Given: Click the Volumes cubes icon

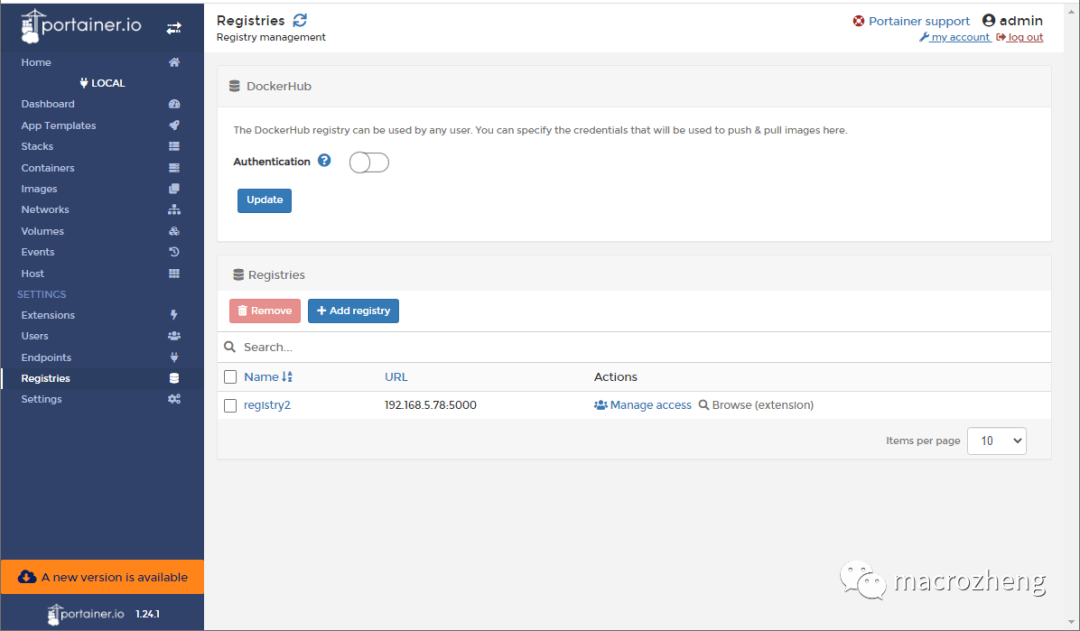Looking at the screenshot, I should click(174, 231).
